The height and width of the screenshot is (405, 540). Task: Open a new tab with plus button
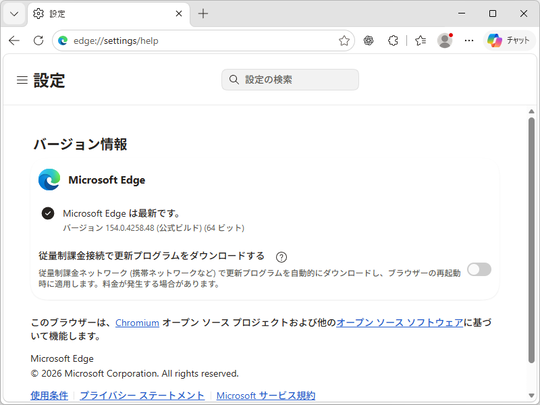coord(203,14)
